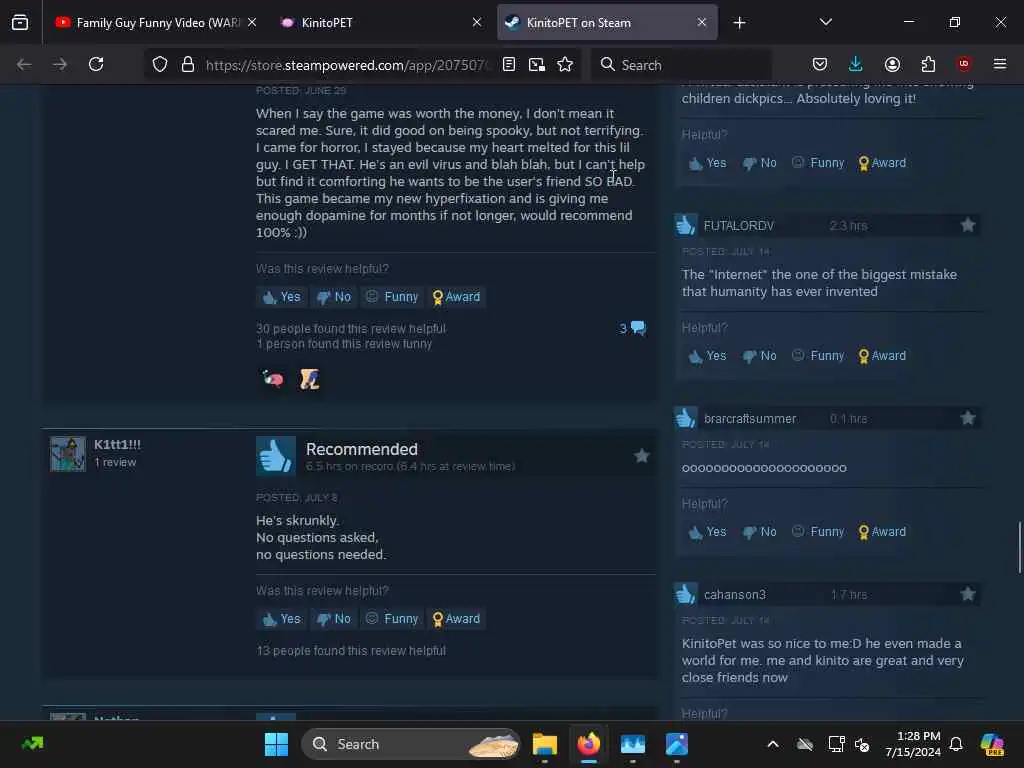Screen dimensions: 1024x768
Task: Mark the dickpics review as Funny
Action: click(818, 163)
